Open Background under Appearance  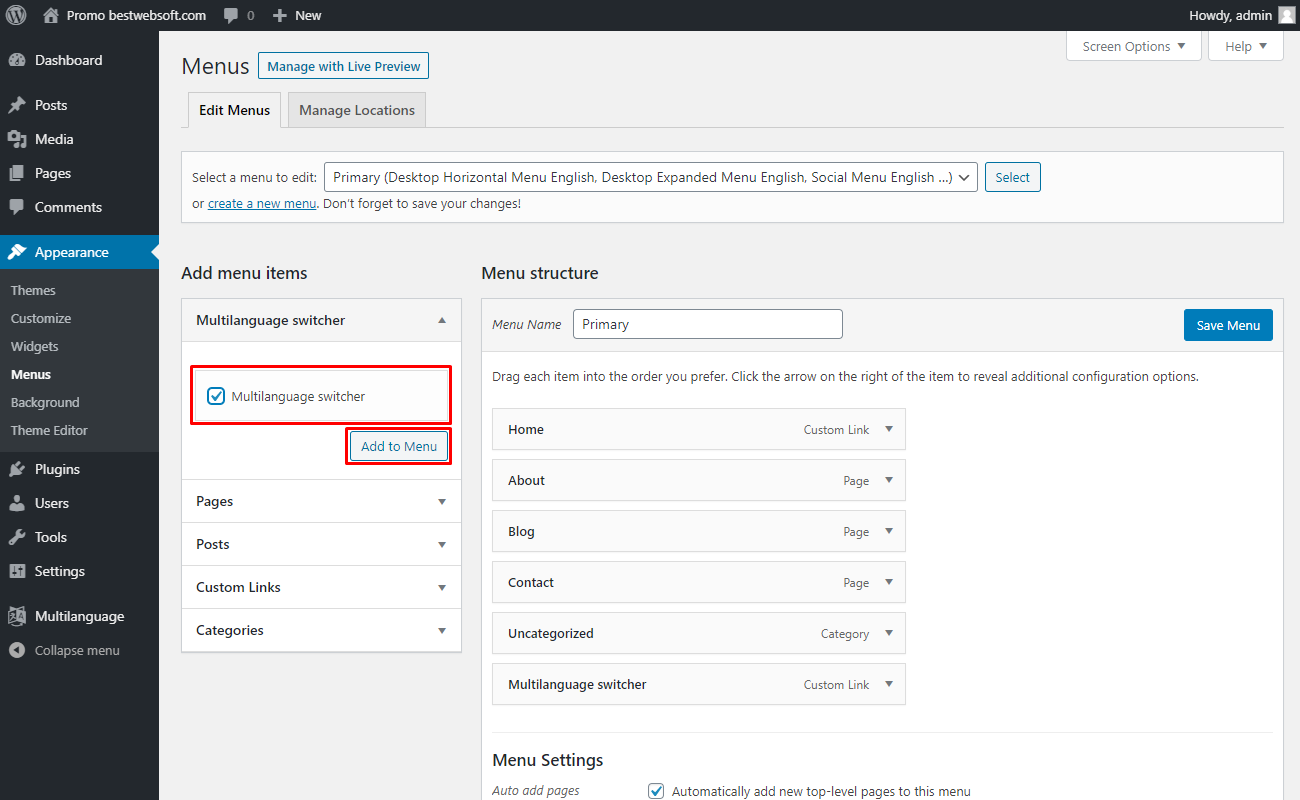45,402
